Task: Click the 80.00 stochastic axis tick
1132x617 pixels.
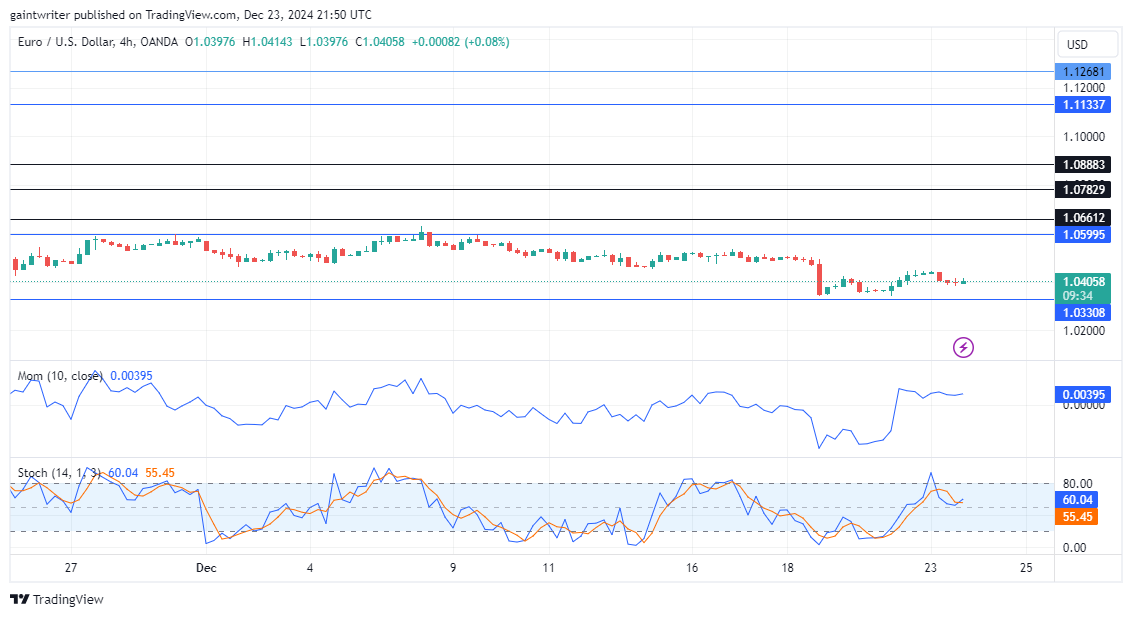Action: pos(1077,484)
